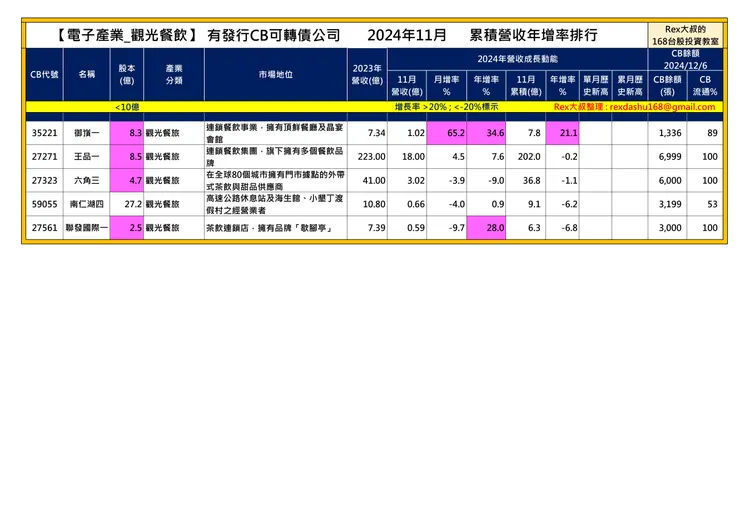
Task: Click the 高速公路休息站 market position description
Action: coord(275,204)
